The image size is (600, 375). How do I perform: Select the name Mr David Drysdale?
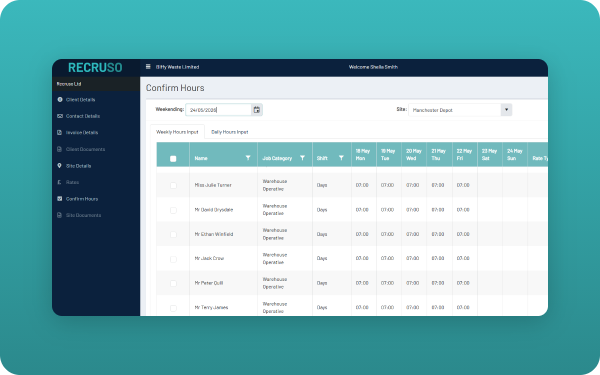tap(214, 210)
